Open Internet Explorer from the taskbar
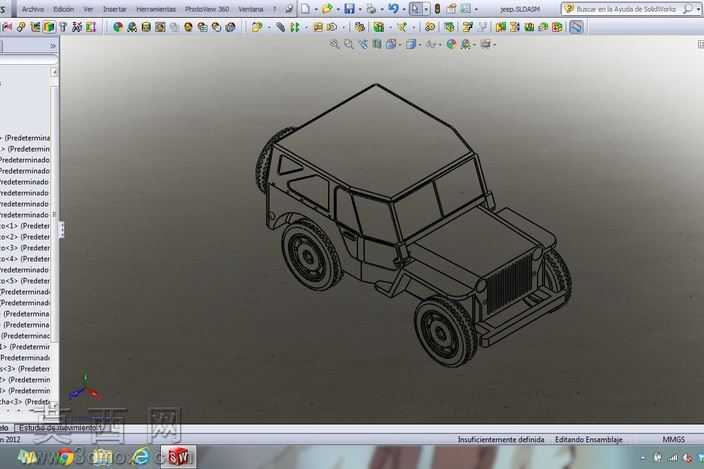This screenshot has height=469, width=704. click(140, 456)
